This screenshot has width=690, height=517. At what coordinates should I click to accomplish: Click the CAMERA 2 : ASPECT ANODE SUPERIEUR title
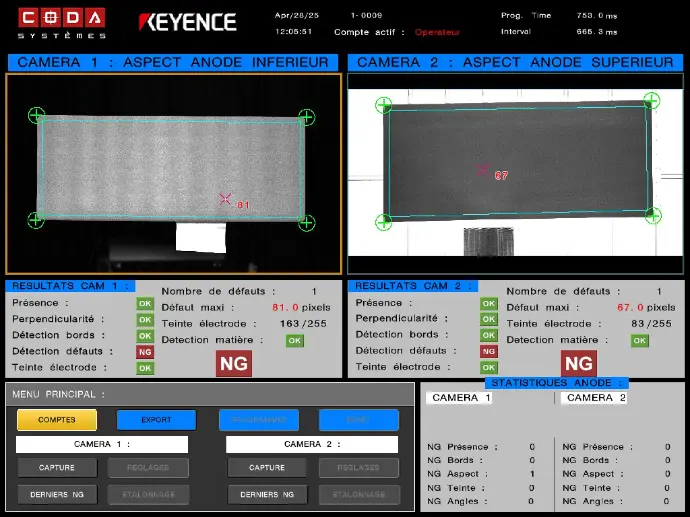(x=515, y=62)
